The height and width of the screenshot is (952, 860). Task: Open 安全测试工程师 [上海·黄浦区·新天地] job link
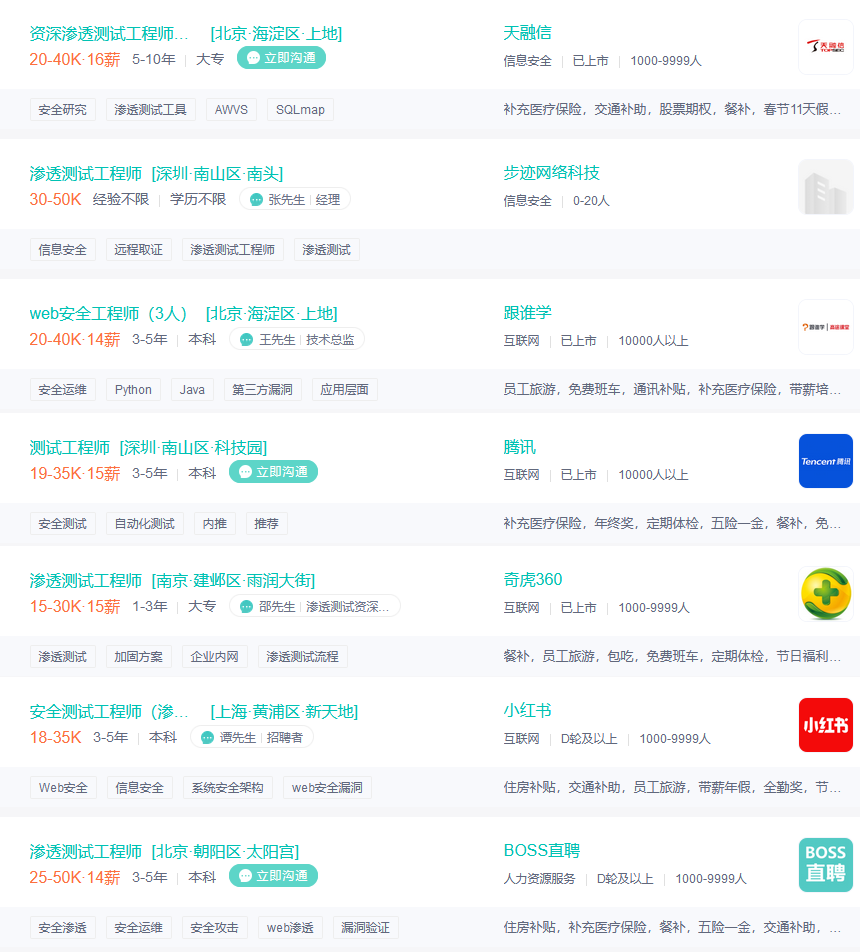(194, 712)
